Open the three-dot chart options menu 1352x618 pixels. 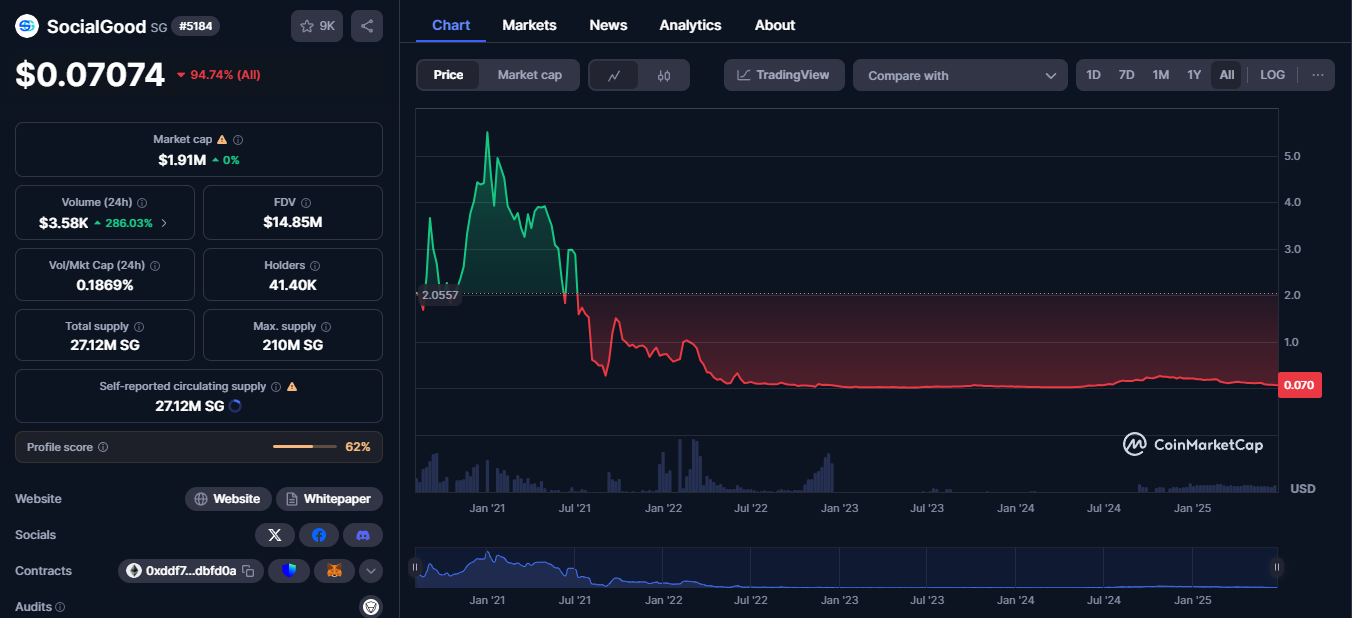pyautogui.click(x=1318, y=75)
